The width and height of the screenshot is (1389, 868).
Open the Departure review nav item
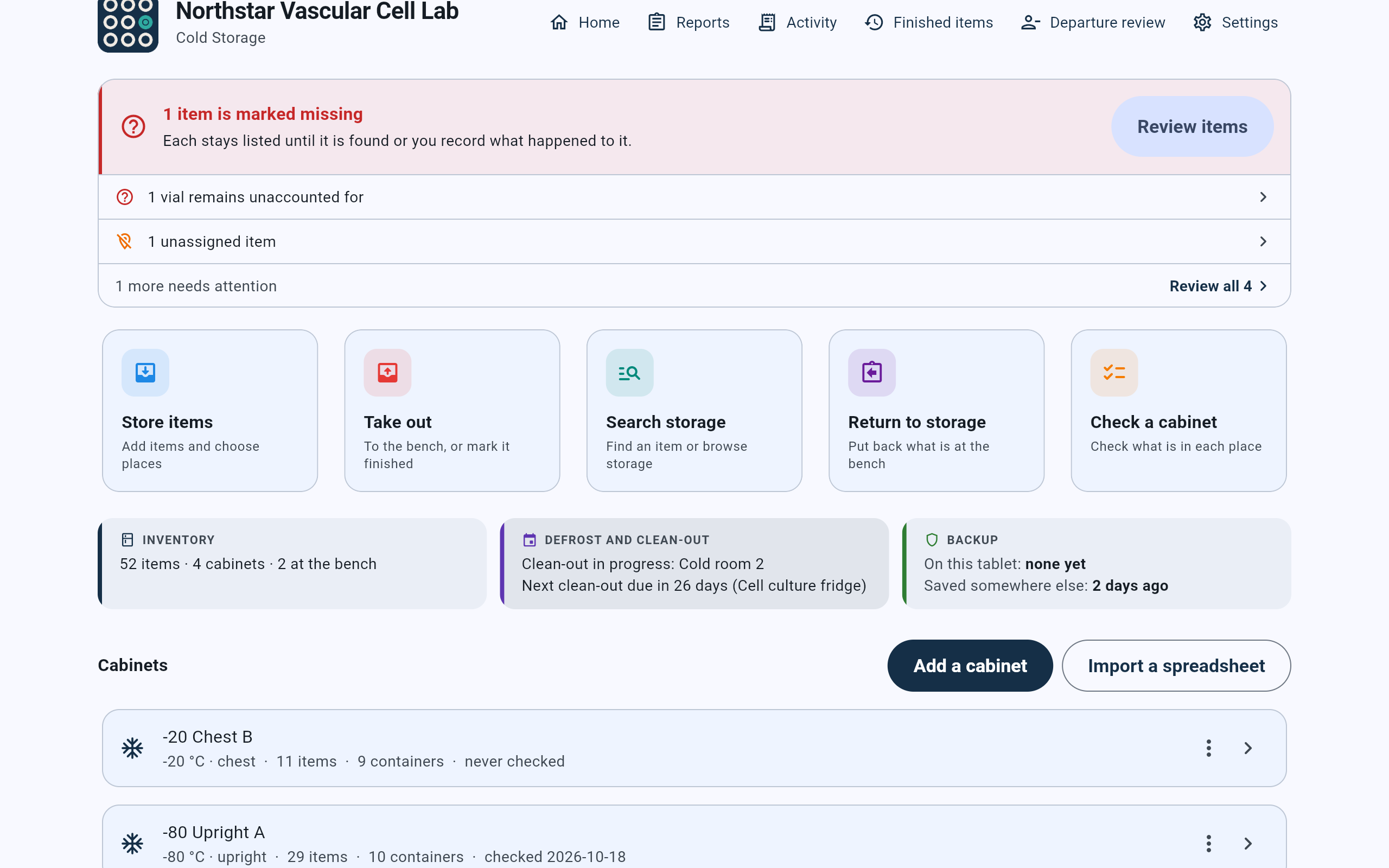click(x=1093, y=22)
